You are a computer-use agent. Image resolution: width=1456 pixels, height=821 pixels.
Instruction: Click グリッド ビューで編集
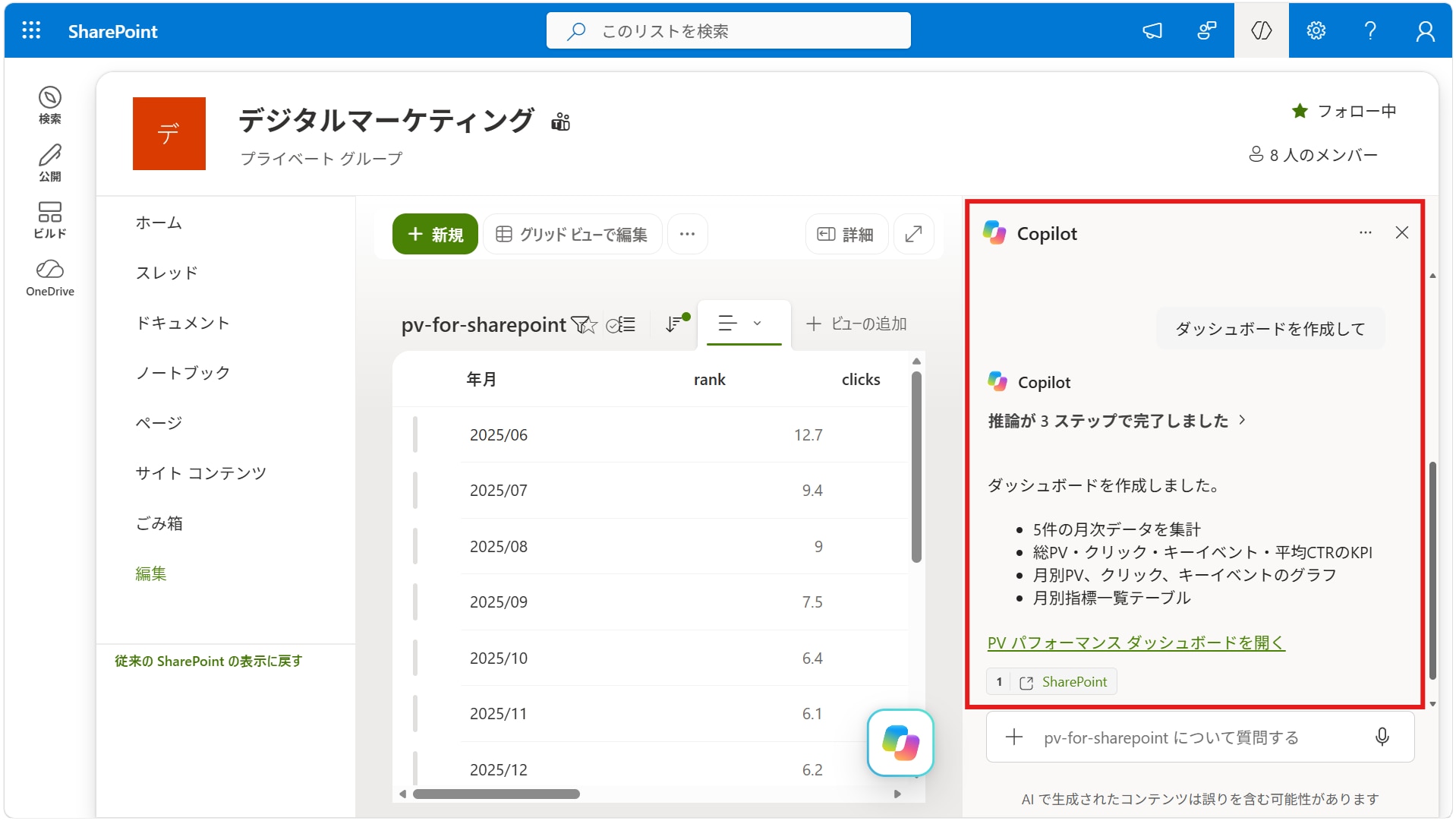572,234
